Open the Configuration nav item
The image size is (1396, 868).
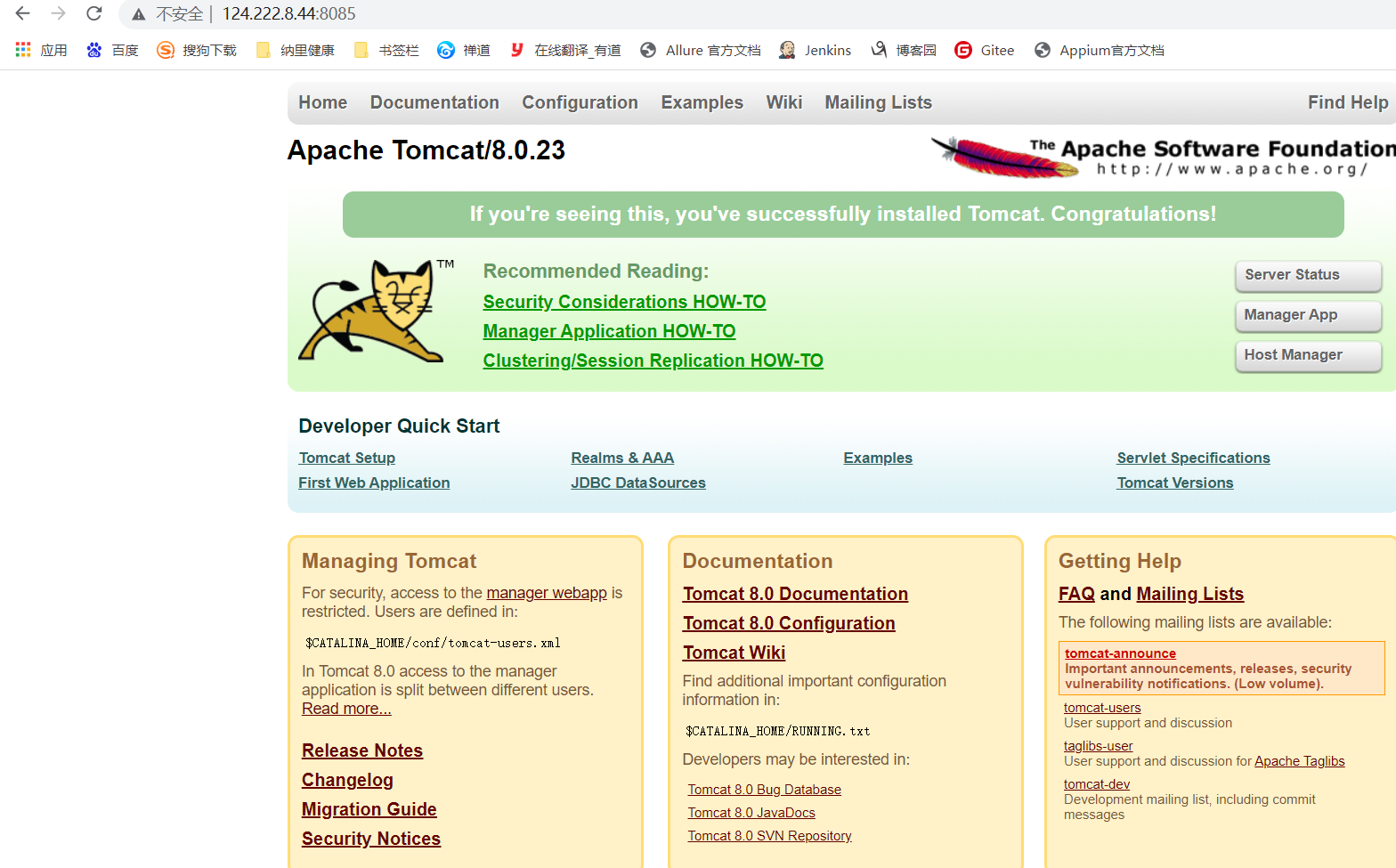point(580,102)
